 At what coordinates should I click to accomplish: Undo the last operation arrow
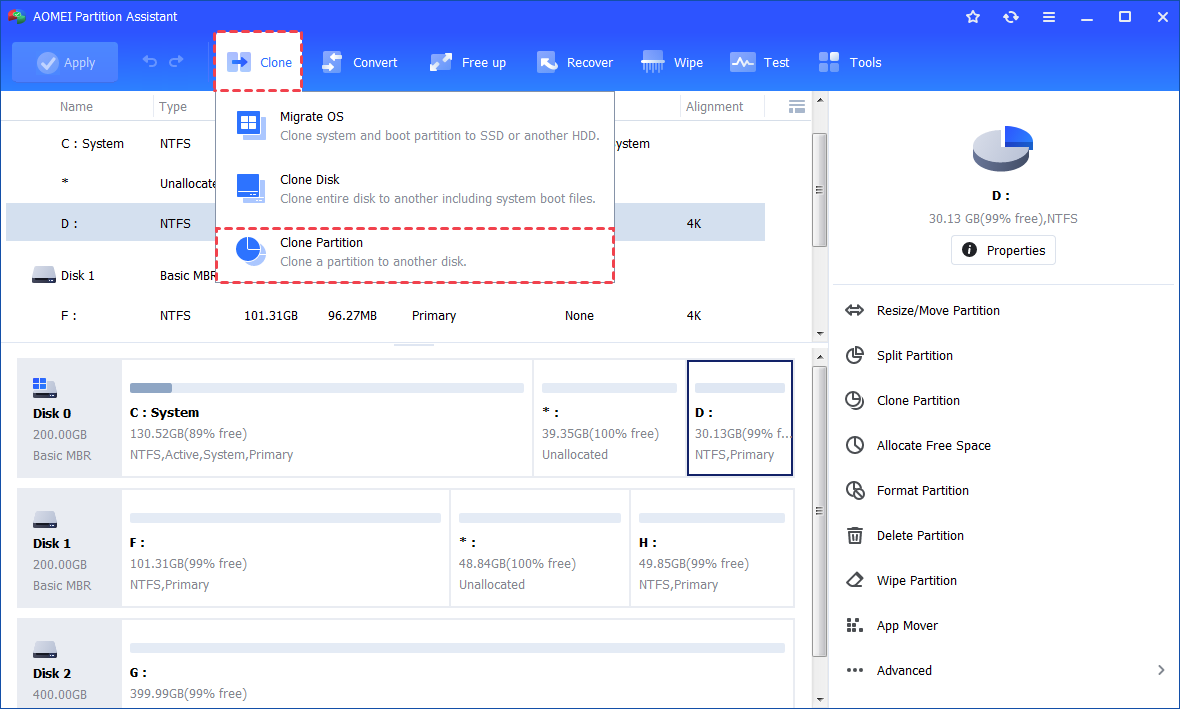(x=150, y=62)
